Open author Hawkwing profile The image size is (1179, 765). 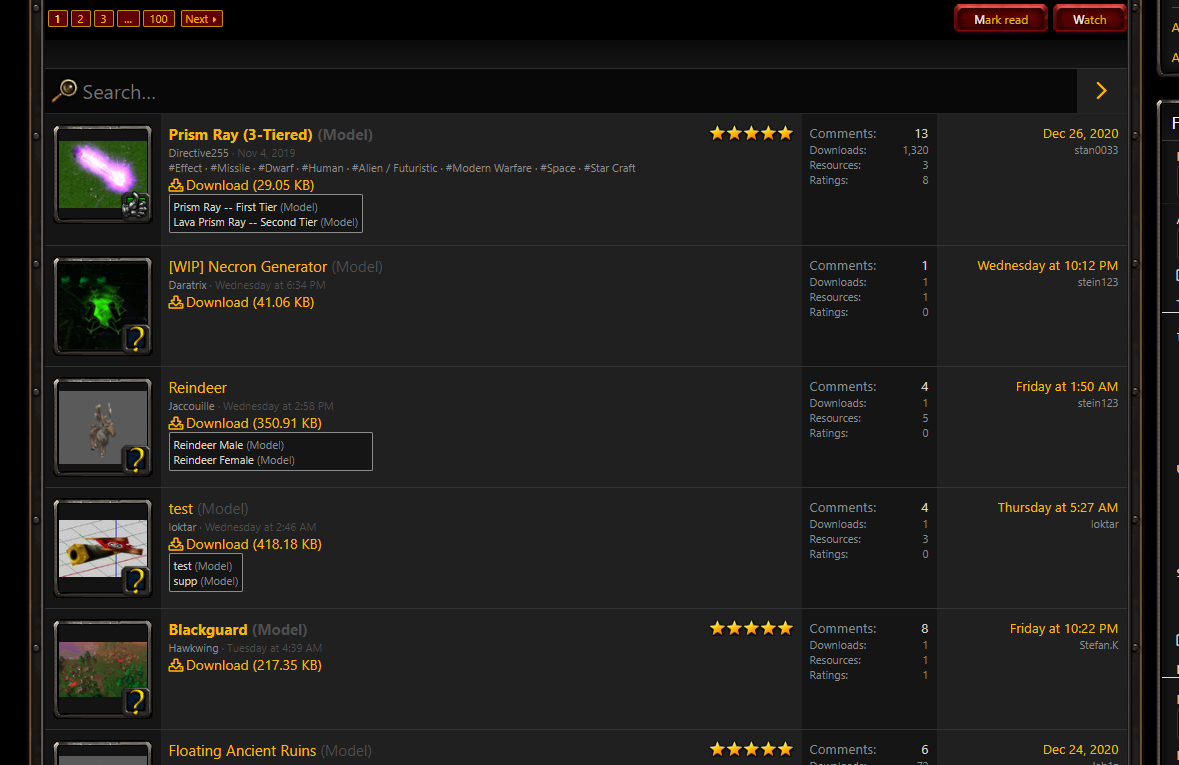click(x=193, y=648)
